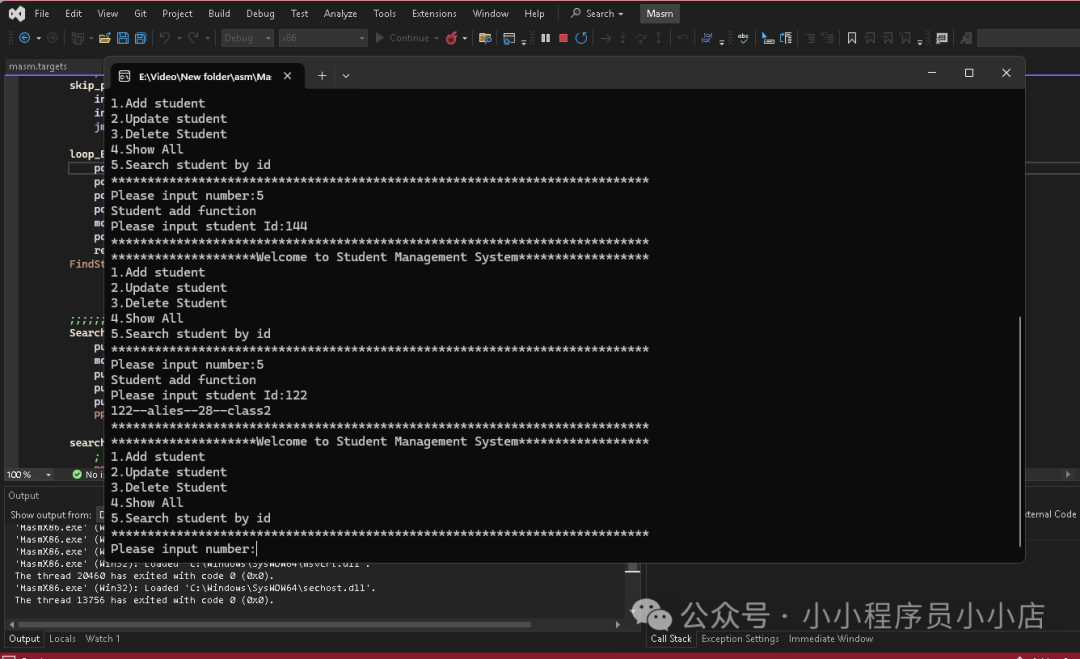1080x659 pixels.
Task: Open the View menu
Action: tap(107, 13)
